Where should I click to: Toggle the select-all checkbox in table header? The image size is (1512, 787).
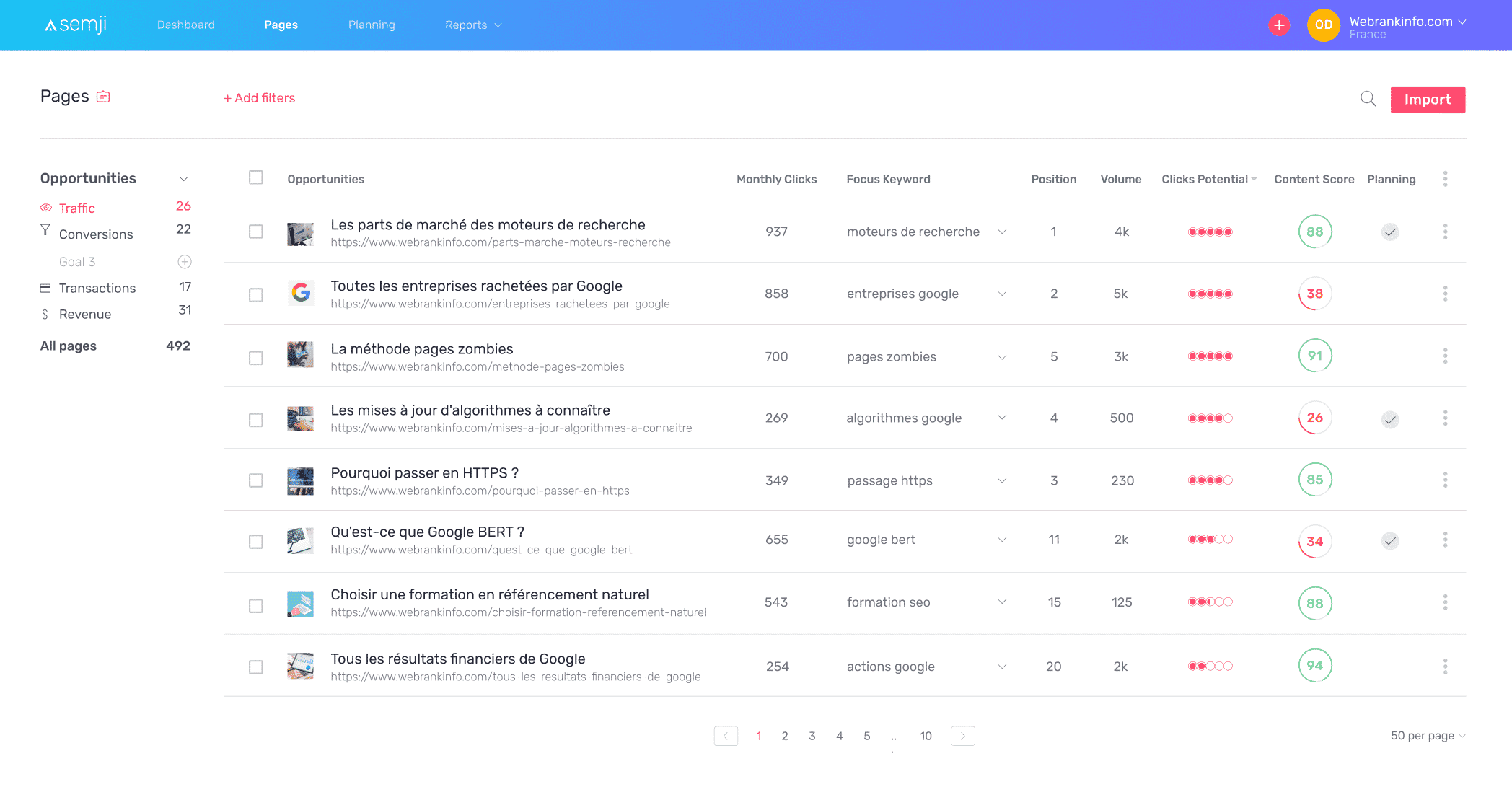coord(256,177)
